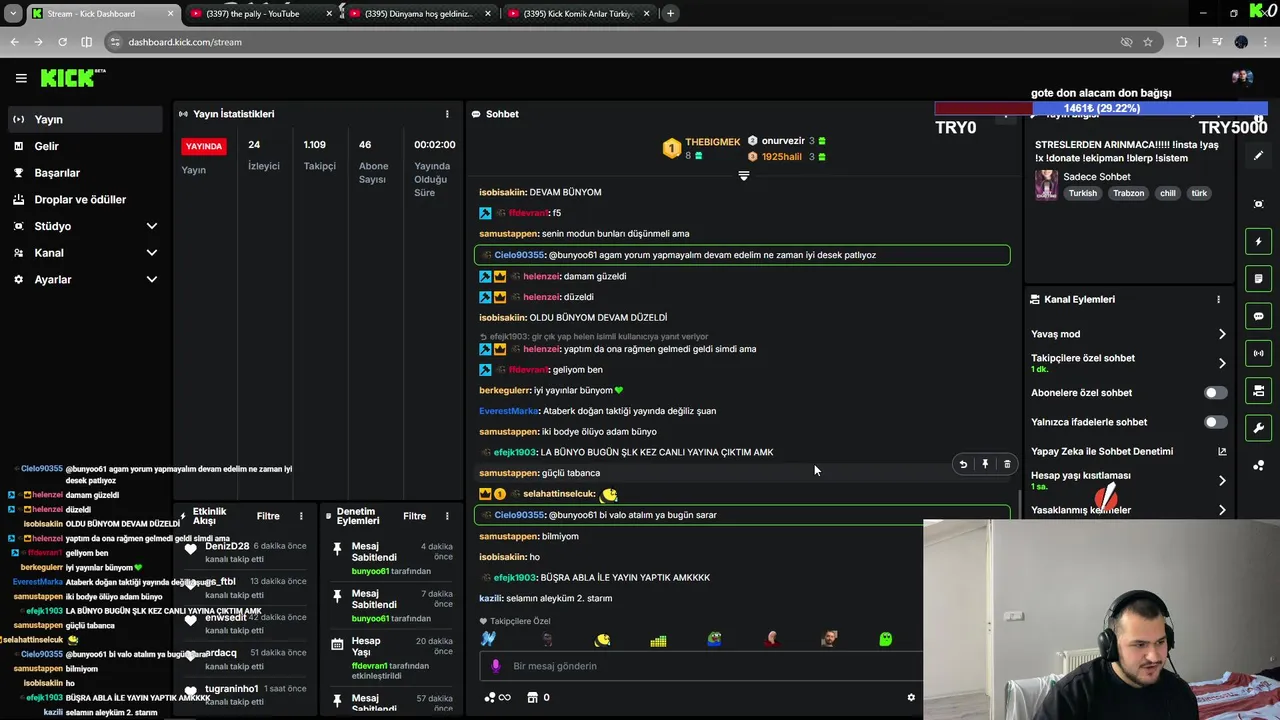Open Takipçilere özel sohbet chevron
Screen dimensions: 1280x720
(x=1221, y=363)
